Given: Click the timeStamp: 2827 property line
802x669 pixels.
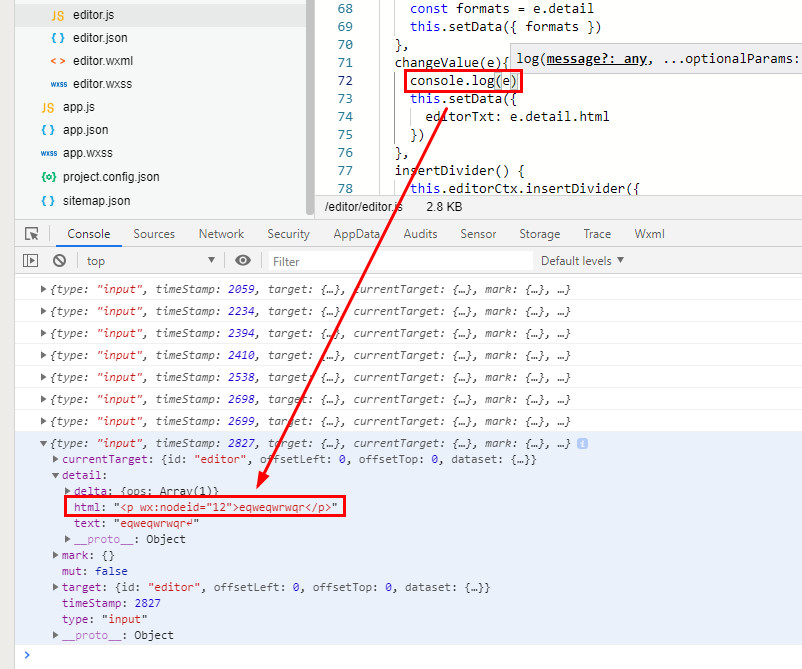Looking at the screenshot, I should [111, 604].
